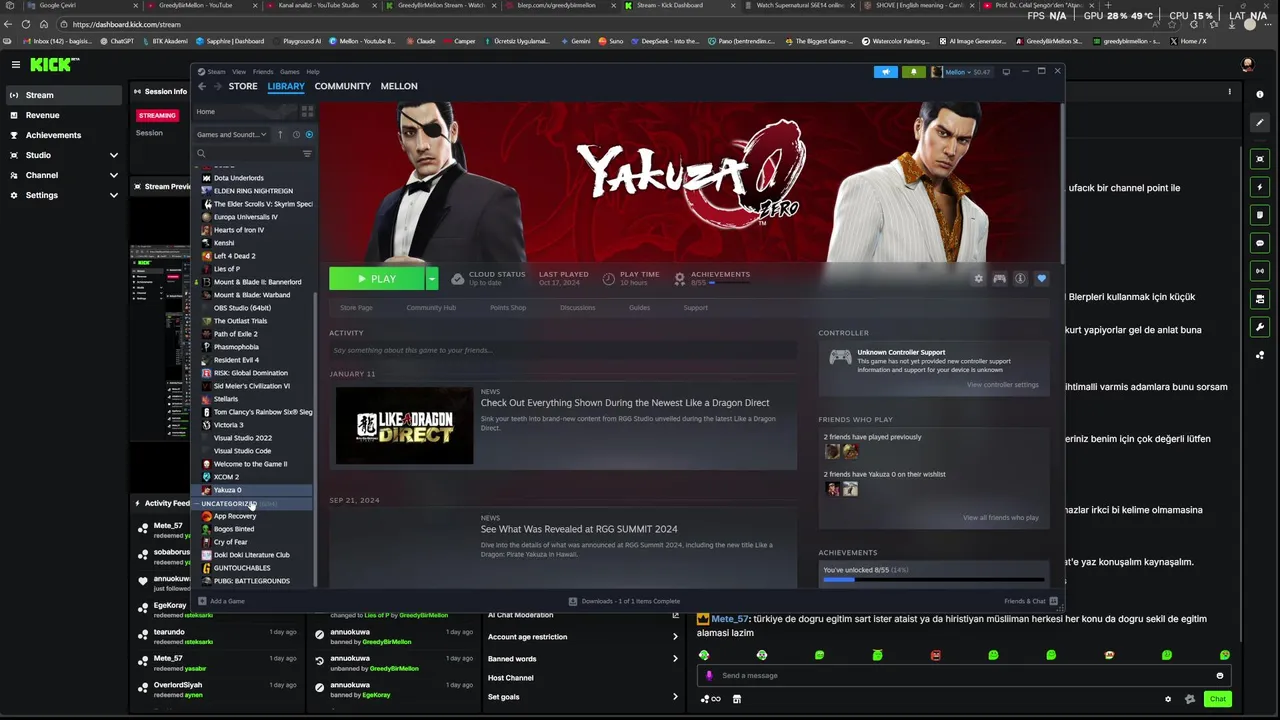Viewport: 1280px width, 720px height.
Task: Click the achievements unlocked progress bar
Action: pos(933,579)
